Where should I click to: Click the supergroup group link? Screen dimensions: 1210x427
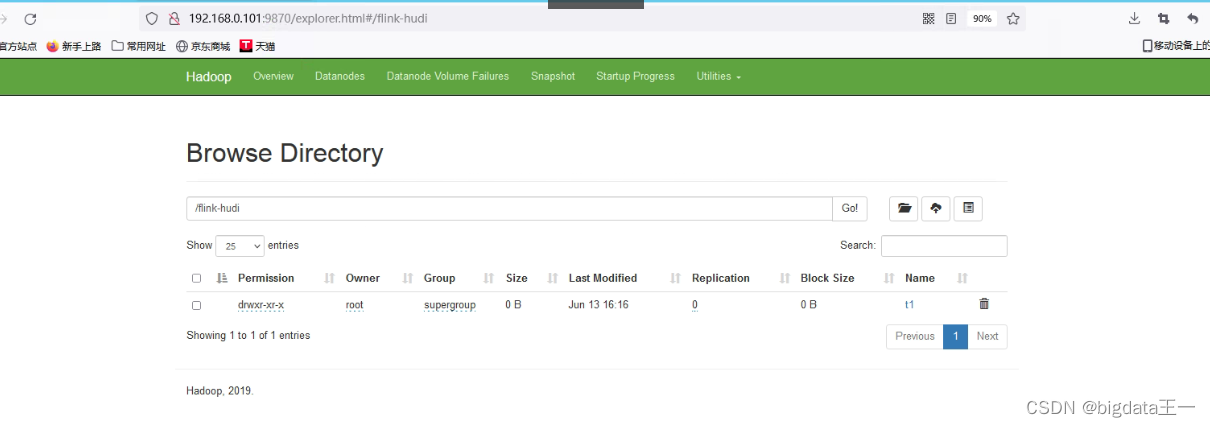click(450, 304)
